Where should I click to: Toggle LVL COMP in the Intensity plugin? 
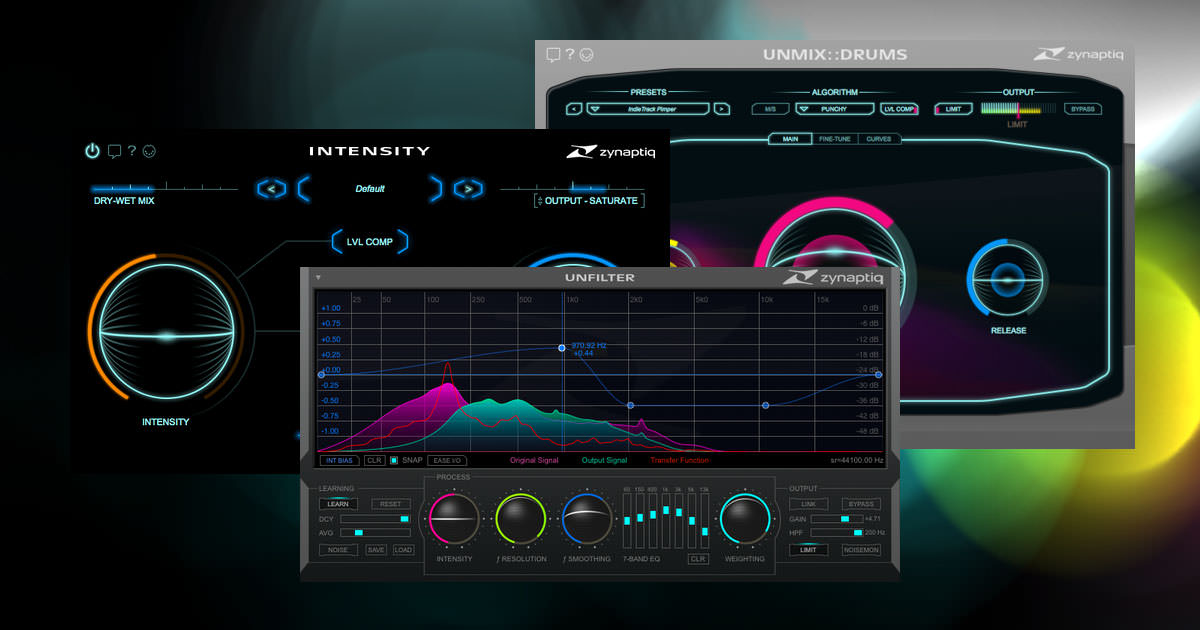(369, 242)
